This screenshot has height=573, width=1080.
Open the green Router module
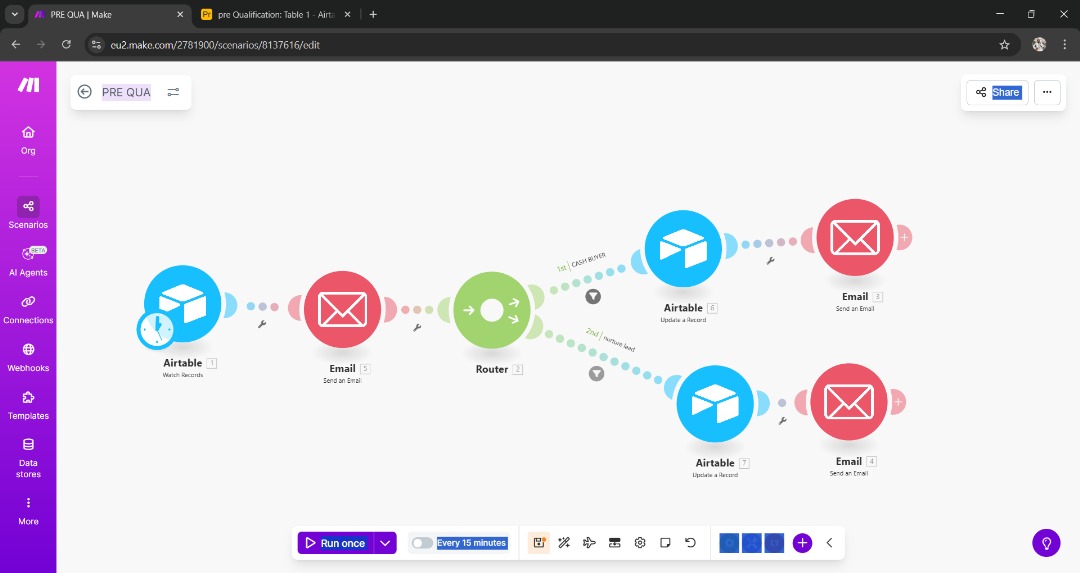[492, 310]
